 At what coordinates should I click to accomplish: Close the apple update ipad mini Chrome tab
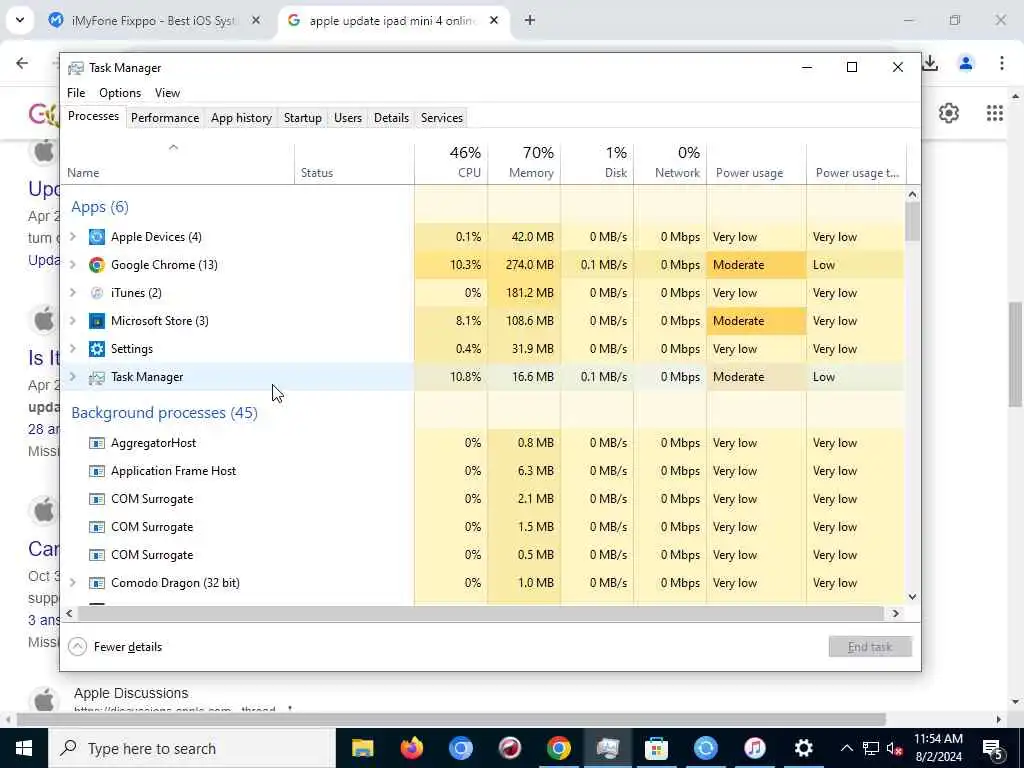494,21
